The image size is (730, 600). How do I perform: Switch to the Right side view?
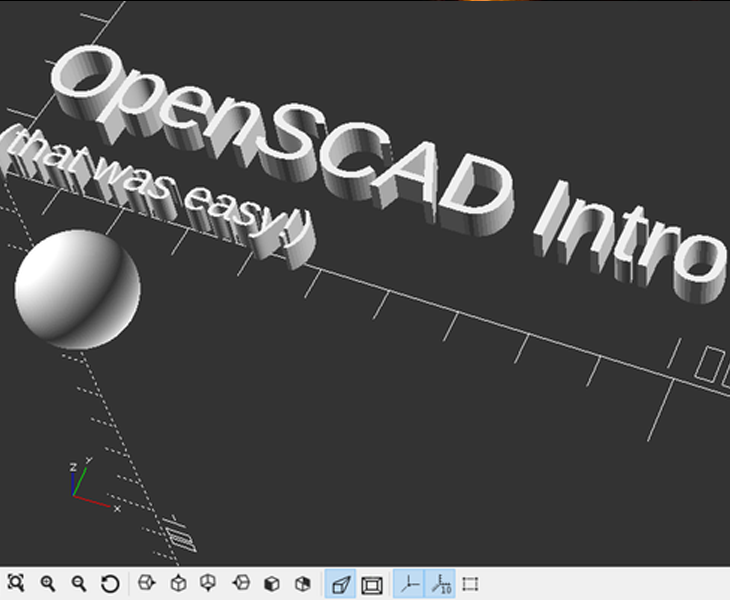point(147,583)
